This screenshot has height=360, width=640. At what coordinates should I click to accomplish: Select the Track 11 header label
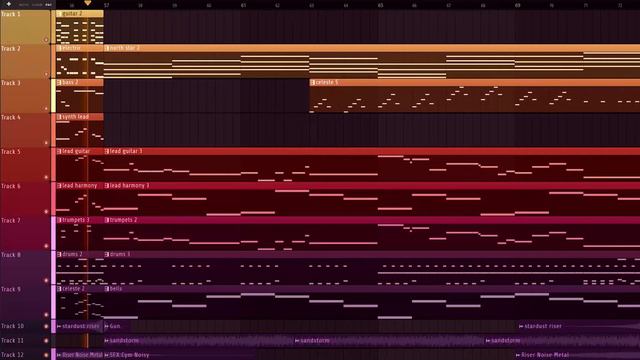coord(12,340)
